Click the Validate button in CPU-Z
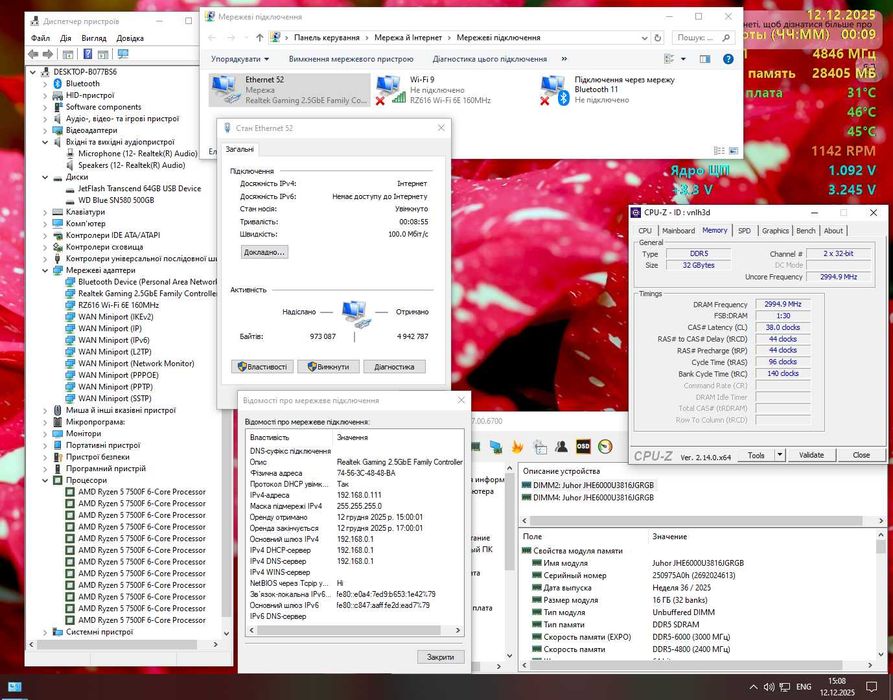 [x=811, y=455]
